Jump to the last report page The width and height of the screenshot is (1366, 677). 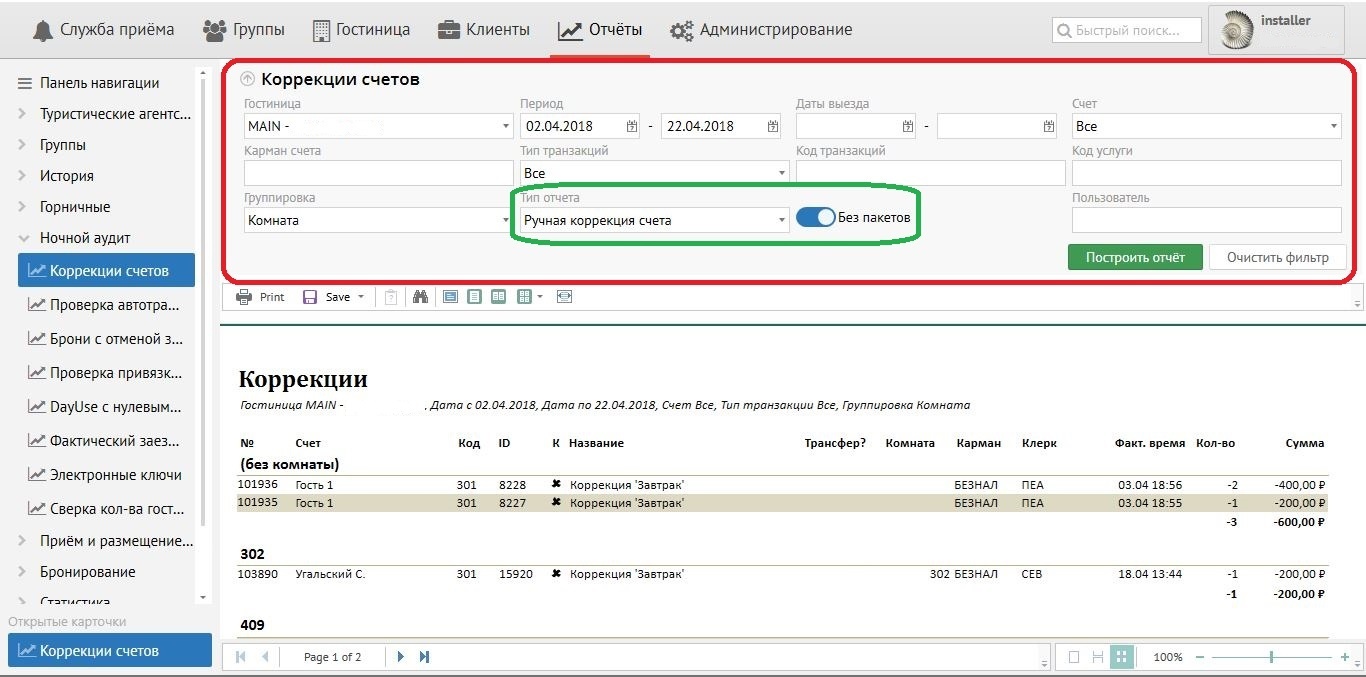[424, 657]
